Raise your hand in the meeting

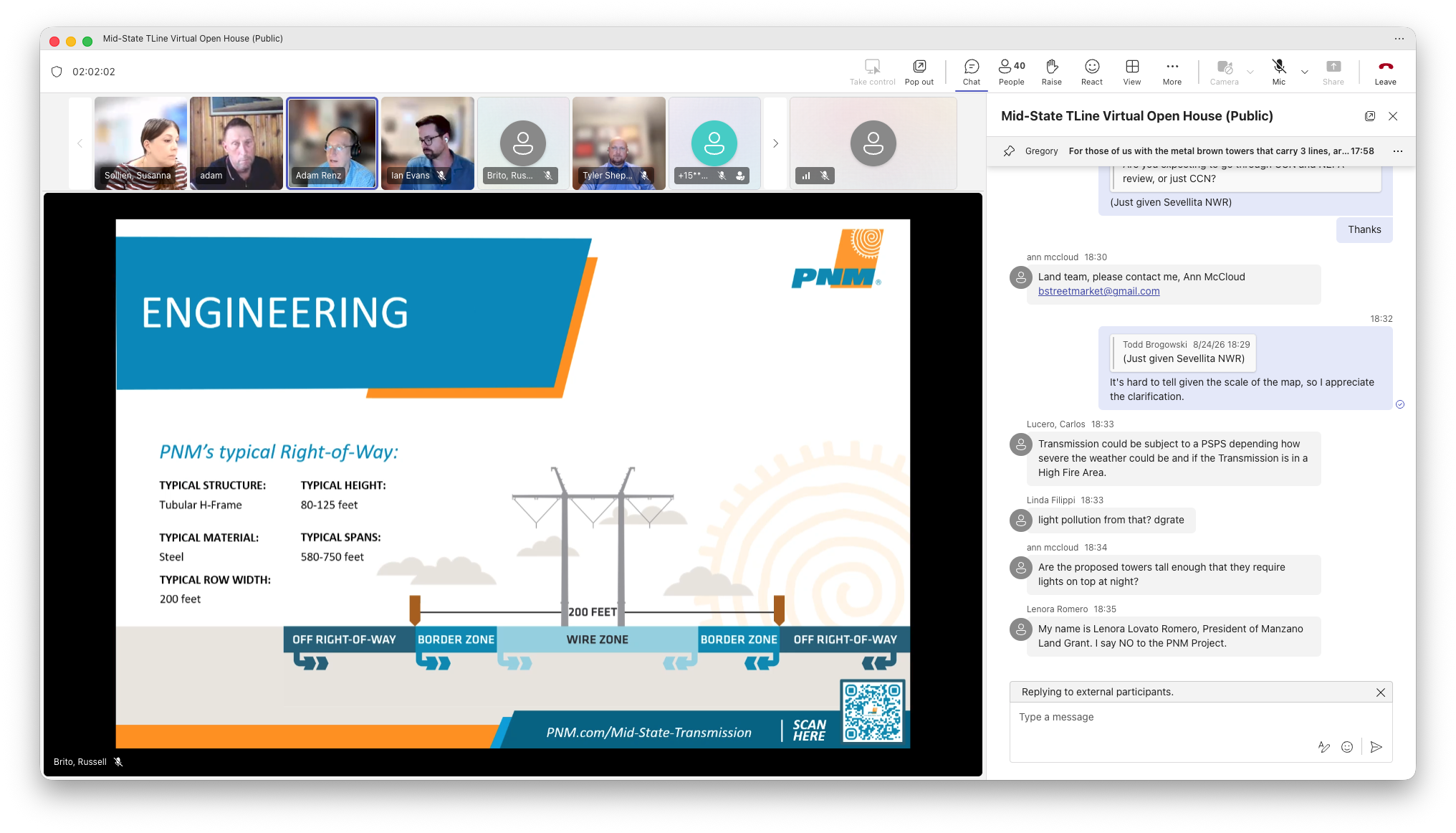click(x=1052, y=72)
